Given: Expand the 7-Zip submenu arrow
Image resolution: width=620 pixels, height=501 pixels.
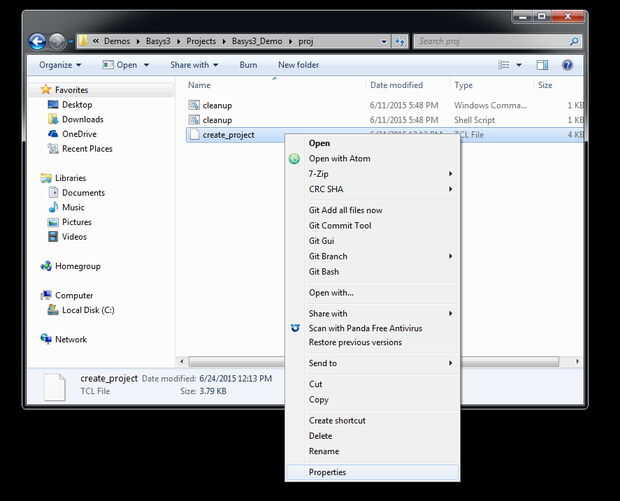Looking at the screenshot, I should [x=450, y=174].
